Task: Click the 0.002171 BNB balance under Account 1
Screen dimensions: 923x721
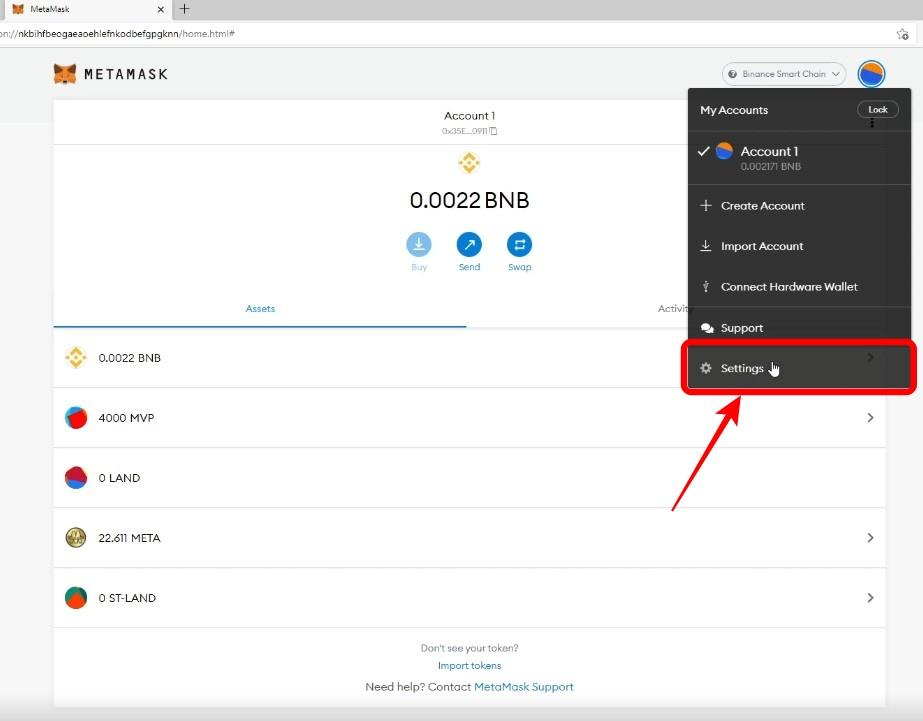Action: [x=771, y=167]
